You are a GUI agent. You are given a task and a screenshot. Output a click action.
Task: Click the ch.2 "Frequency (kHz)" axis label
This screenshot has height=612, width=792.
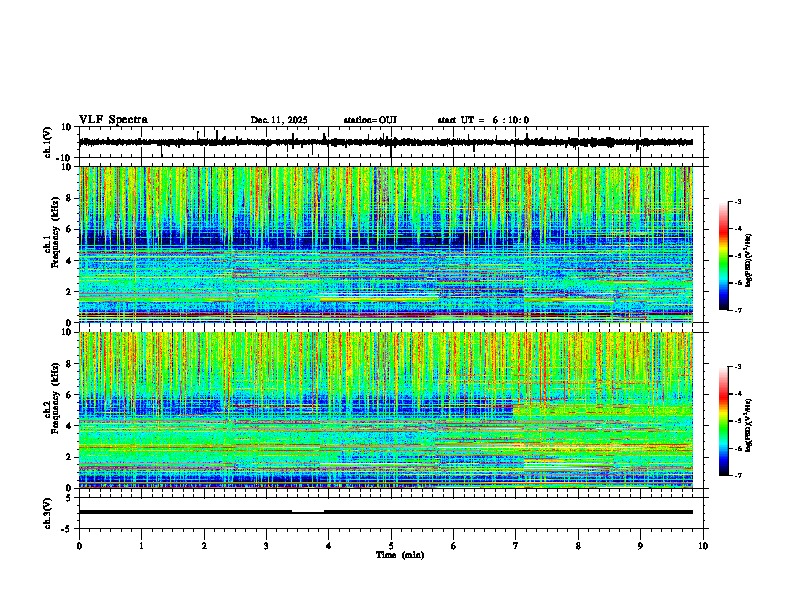click(x=55, y=398)
